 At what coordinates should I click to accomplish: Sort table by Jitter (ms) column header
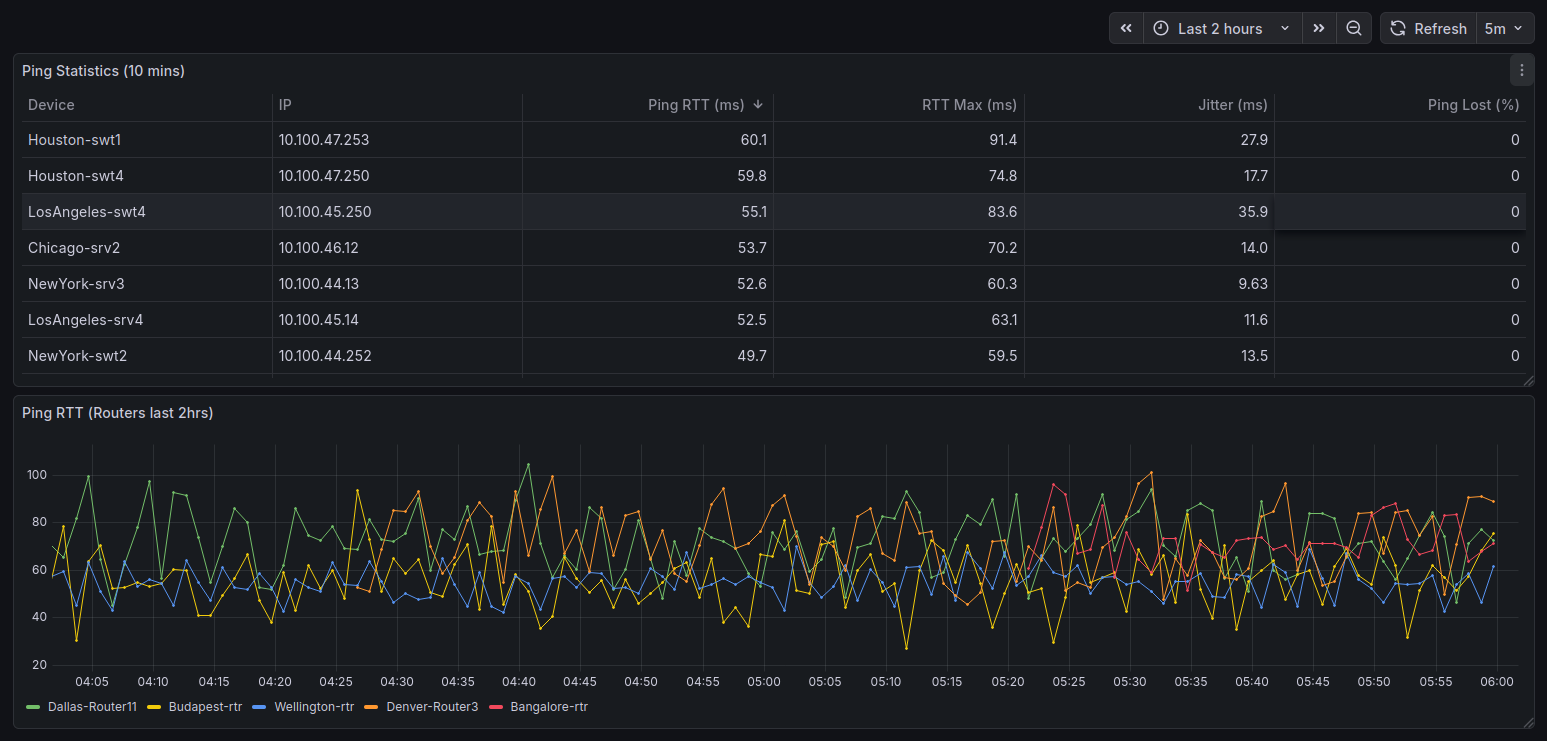click(1232, 105)
